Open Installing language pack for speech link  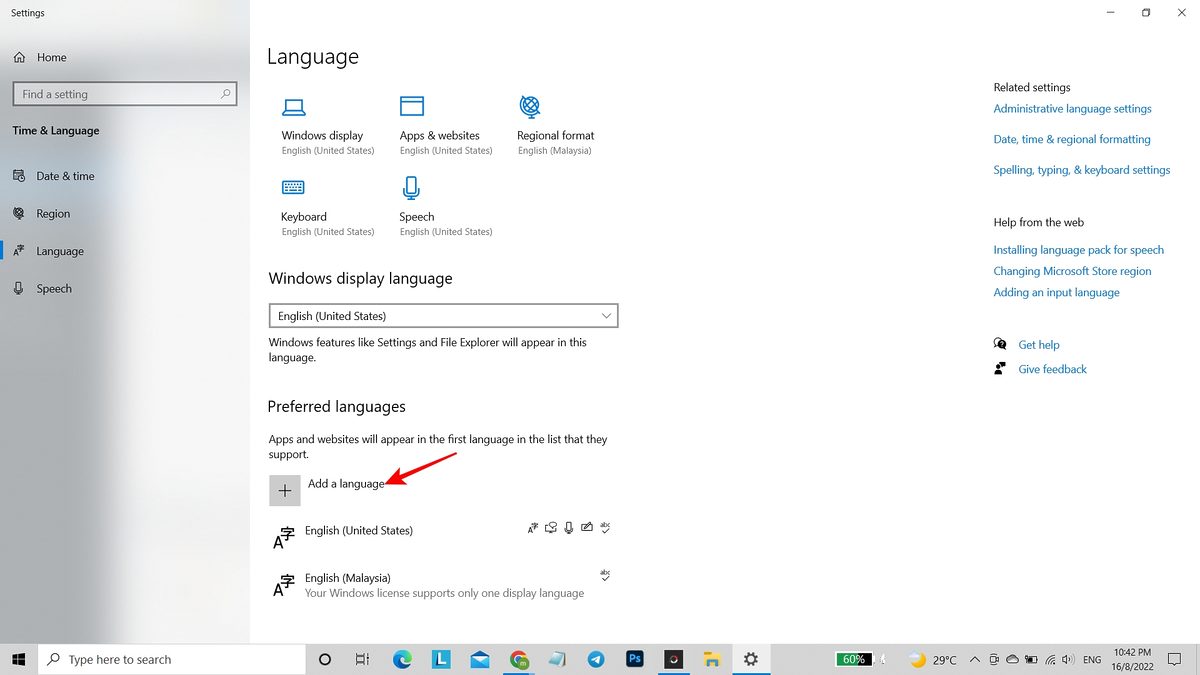(1078, 250)
